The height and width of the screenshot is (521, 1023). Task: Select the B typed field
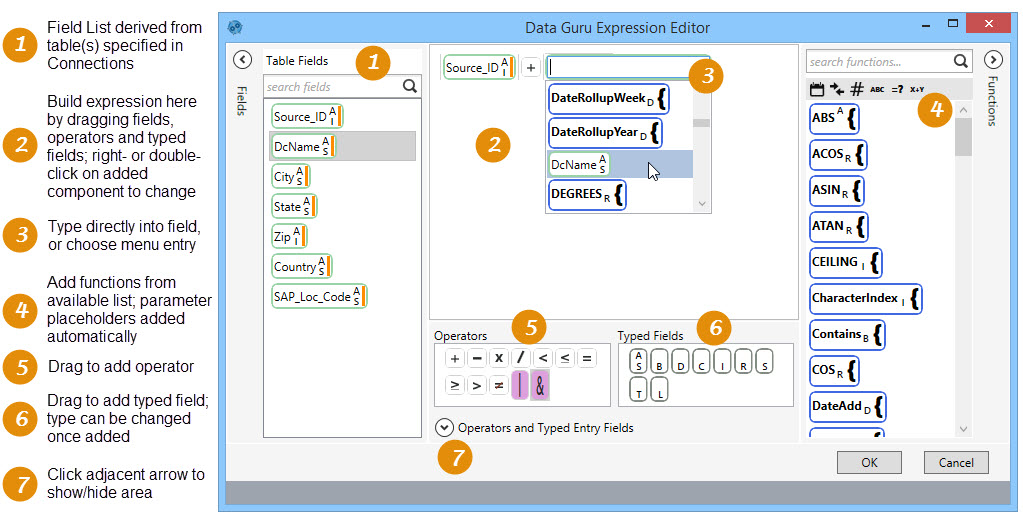pos(660,361)
